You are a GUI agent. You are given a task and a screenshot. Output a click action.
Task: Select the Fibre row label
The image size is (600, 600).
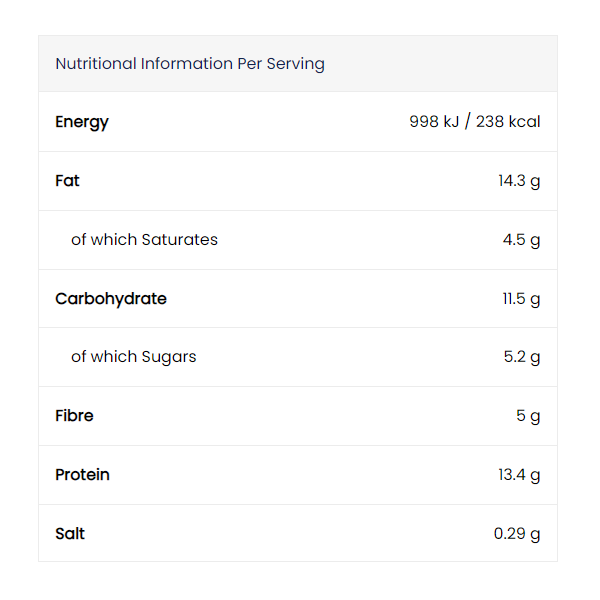[x=74, y=416]
